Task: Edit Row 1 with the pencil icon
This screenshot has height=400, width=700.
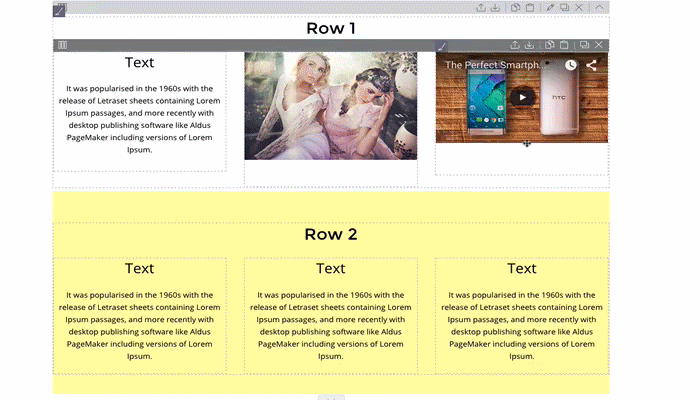Action: click(550, 8)
